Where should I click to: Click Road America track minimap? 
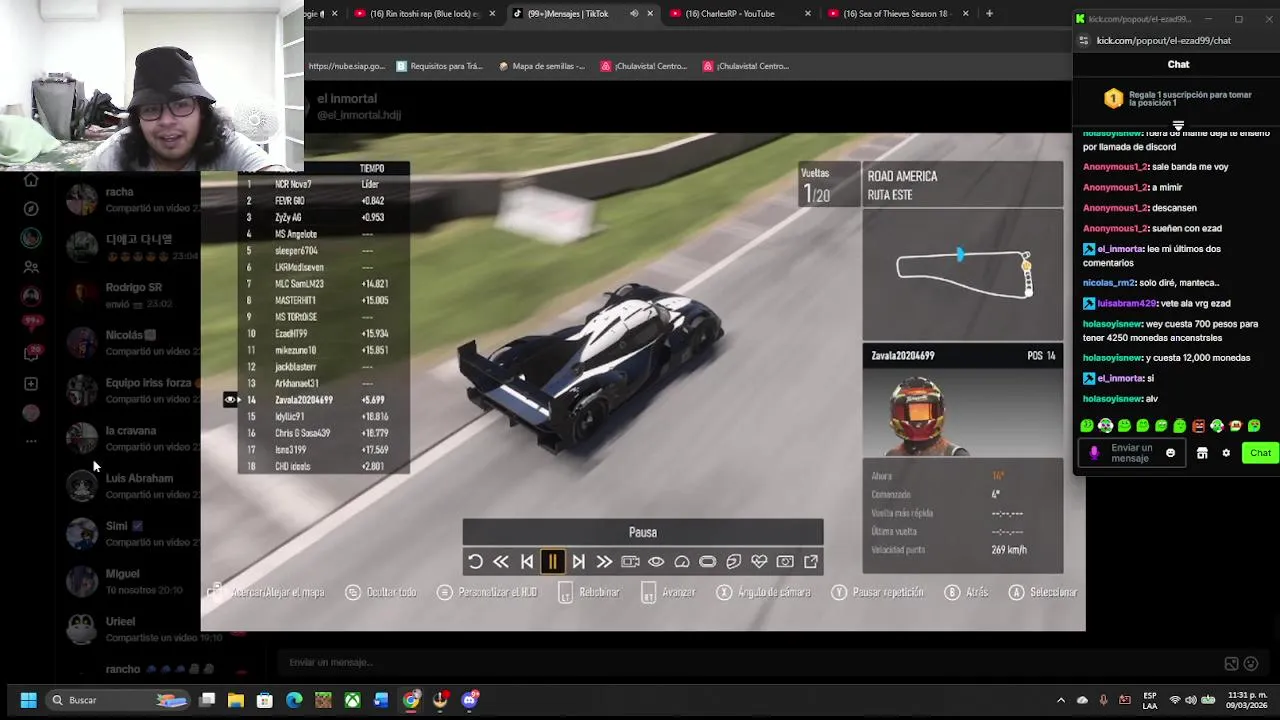tap(963, 274)
